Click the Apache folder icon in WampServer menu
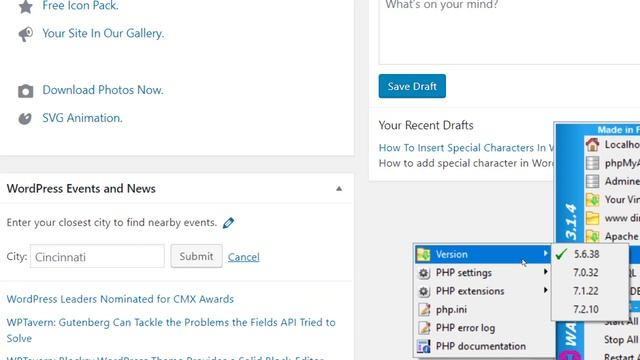The width and height of the screenshot is (640, 360). [x=592, y=236]
